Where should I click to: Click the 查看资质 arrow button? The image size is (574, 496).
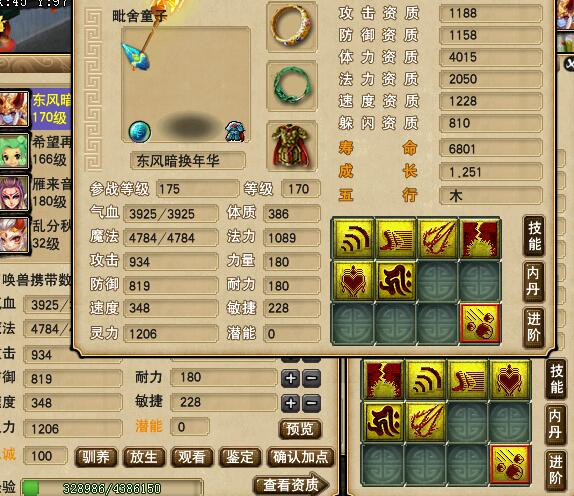point(291,485)
